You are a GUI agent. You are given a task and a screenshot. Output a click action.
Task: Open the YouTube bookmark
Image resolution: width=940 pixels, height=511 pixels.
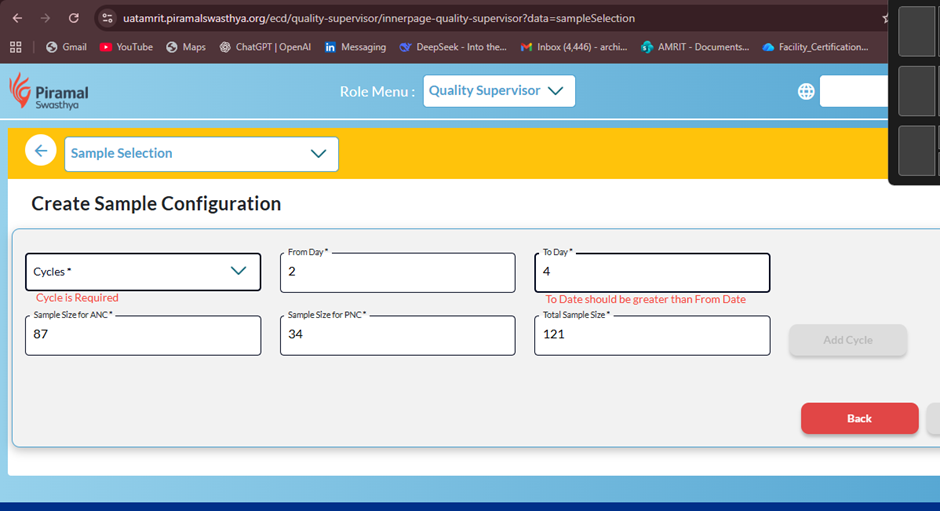126,47
